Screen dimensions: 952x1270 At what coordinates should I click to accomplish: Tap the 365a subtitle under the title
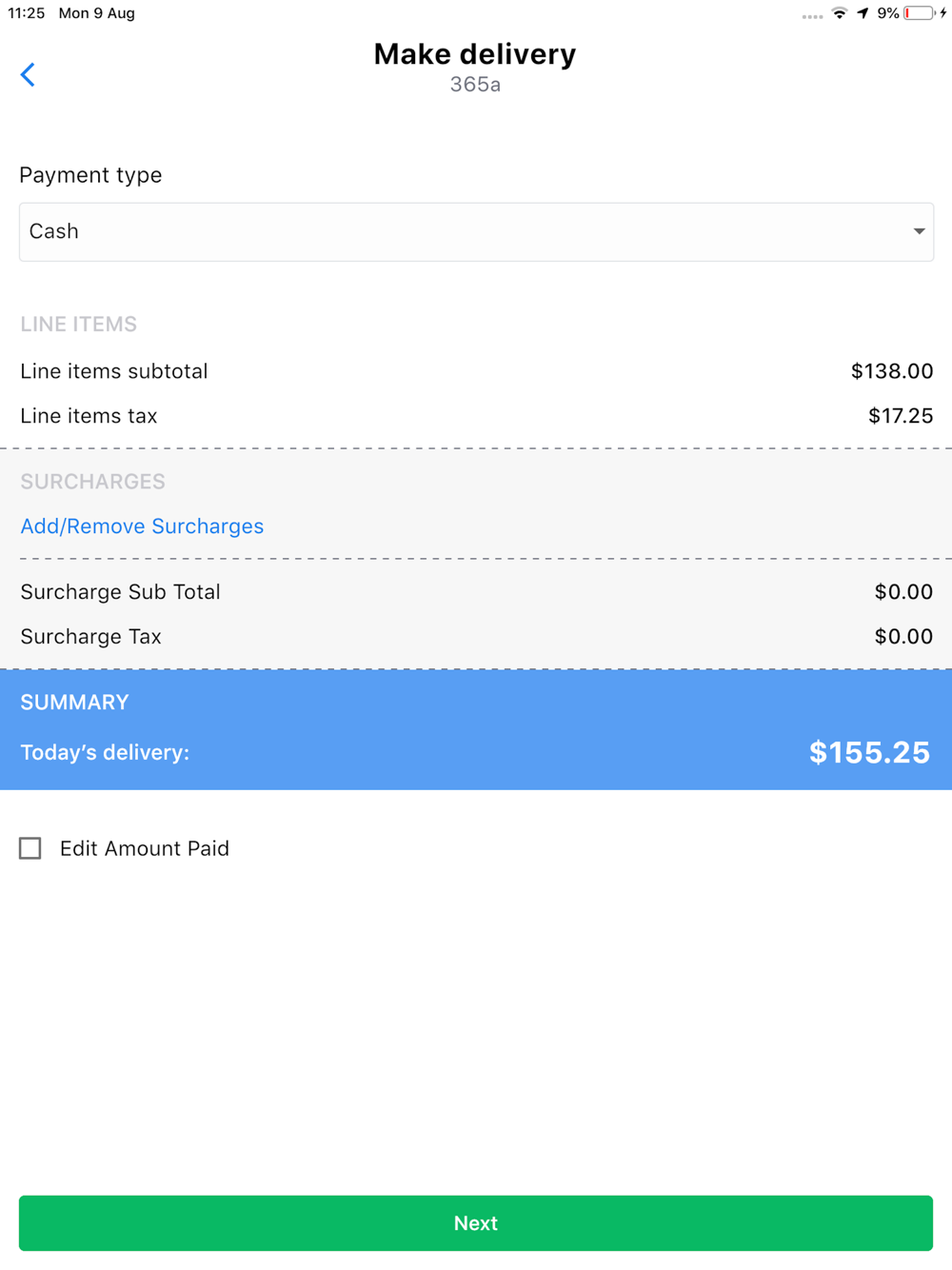click(475, 85)
